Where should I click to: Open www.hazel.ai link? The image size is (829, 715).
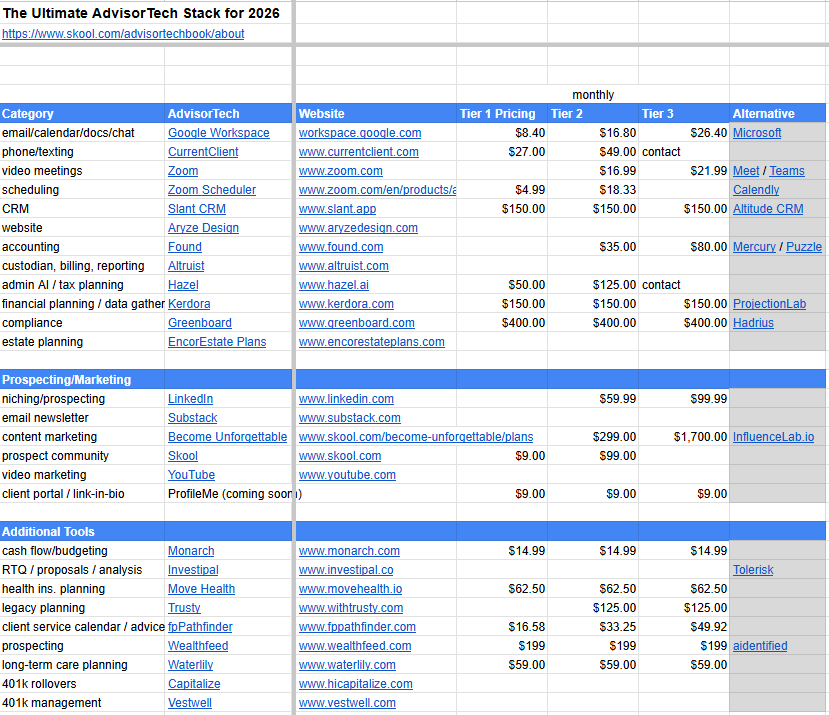[334, 285]
